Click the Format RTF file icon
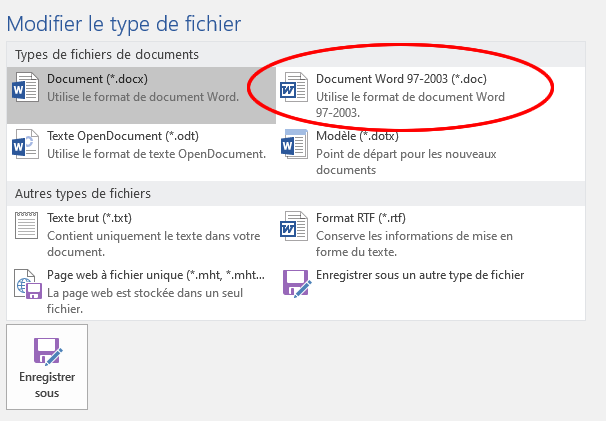The image size is (606, 421). point(294,226)
